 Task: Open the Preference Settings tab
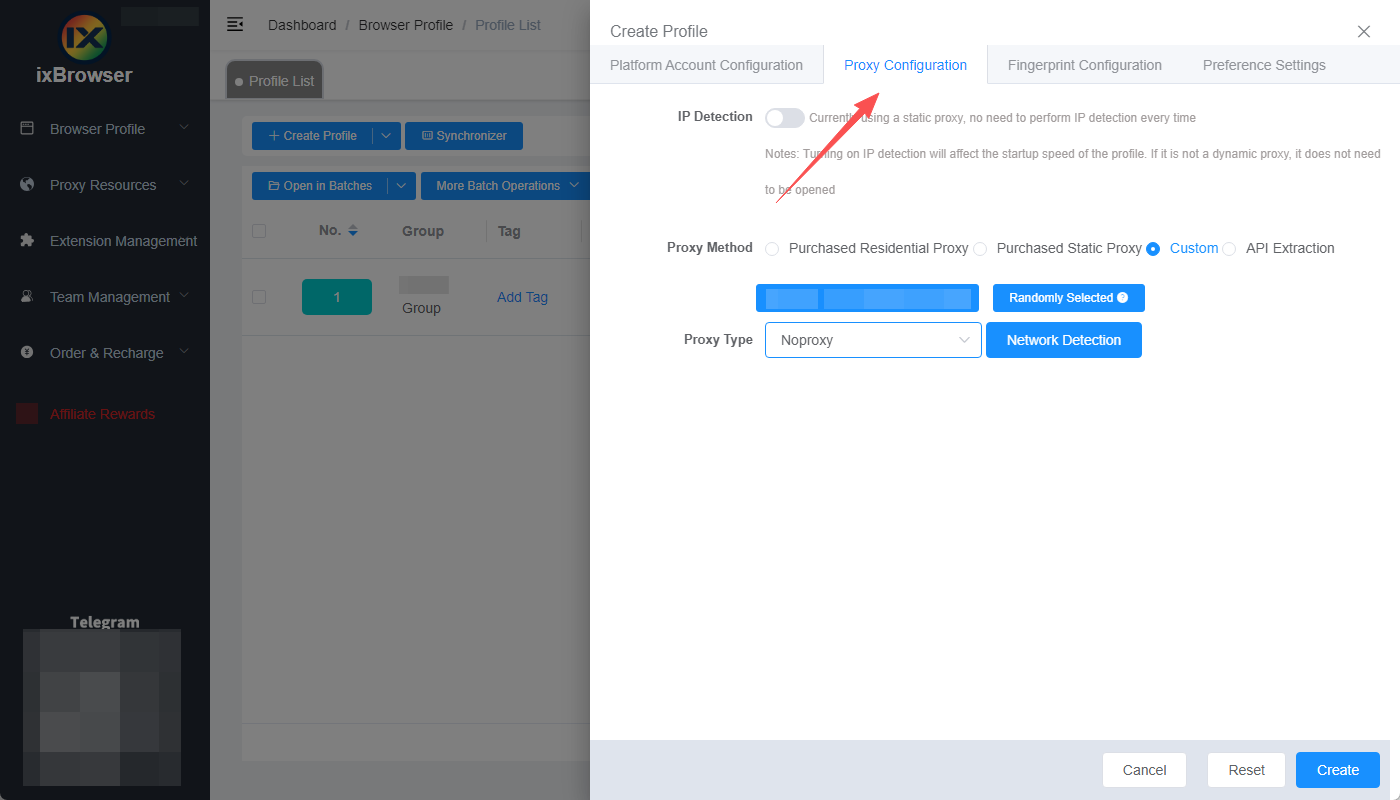[1263, 65]
